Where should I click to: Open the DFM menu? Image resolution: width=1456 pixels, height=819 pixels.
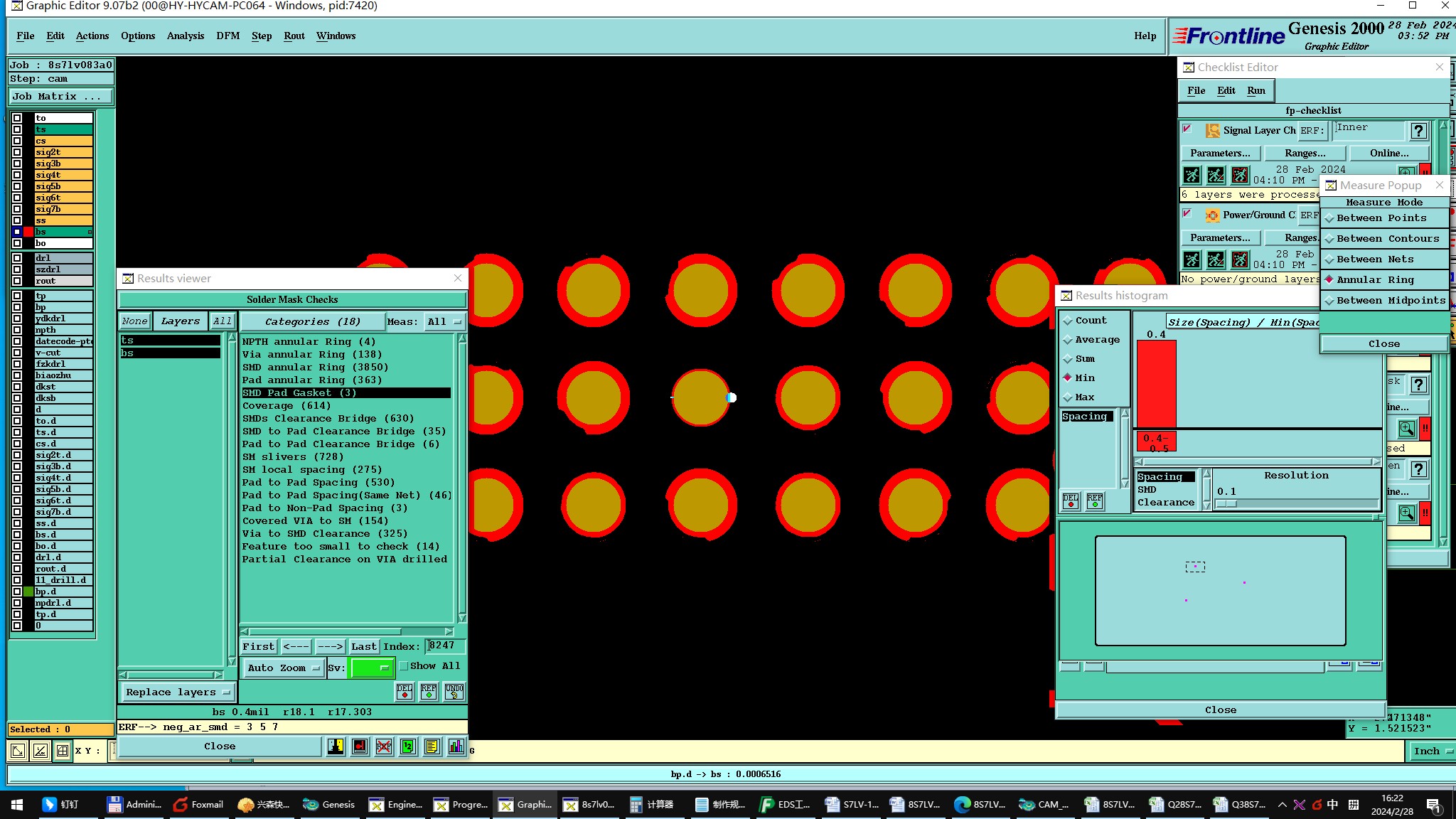227,36
